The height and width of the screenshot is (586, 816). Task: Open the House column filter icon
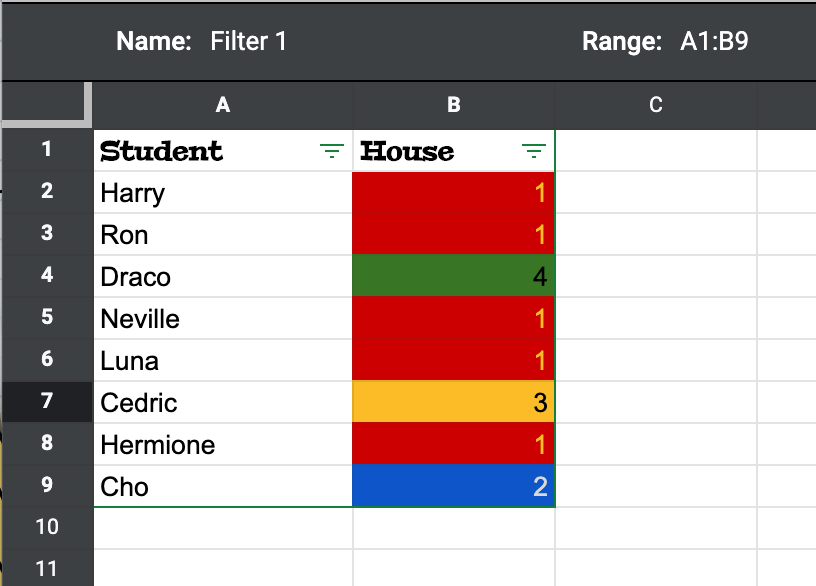click(x=534, y=151)
